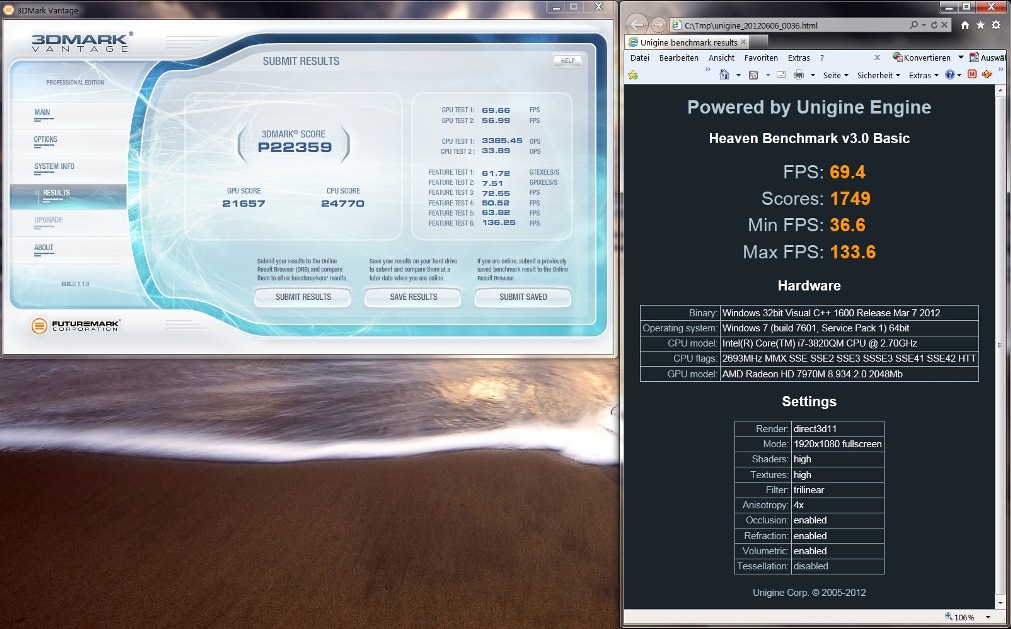Reload page with the refresh icon
1011x629 pixels.
pyautogui.click(x=934, y=24)
